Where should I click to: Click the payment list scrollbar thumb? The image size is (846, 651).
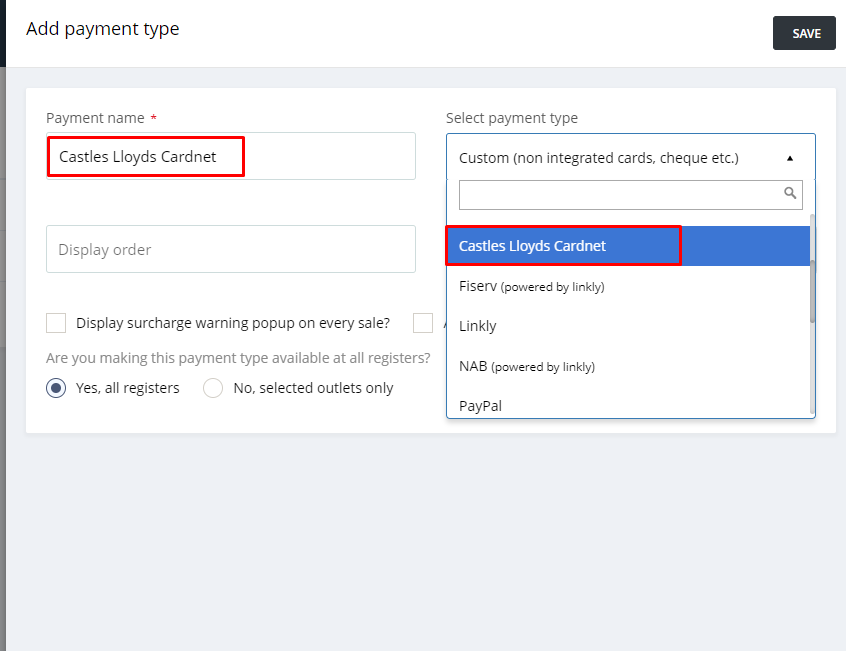[x=812, y=291]
